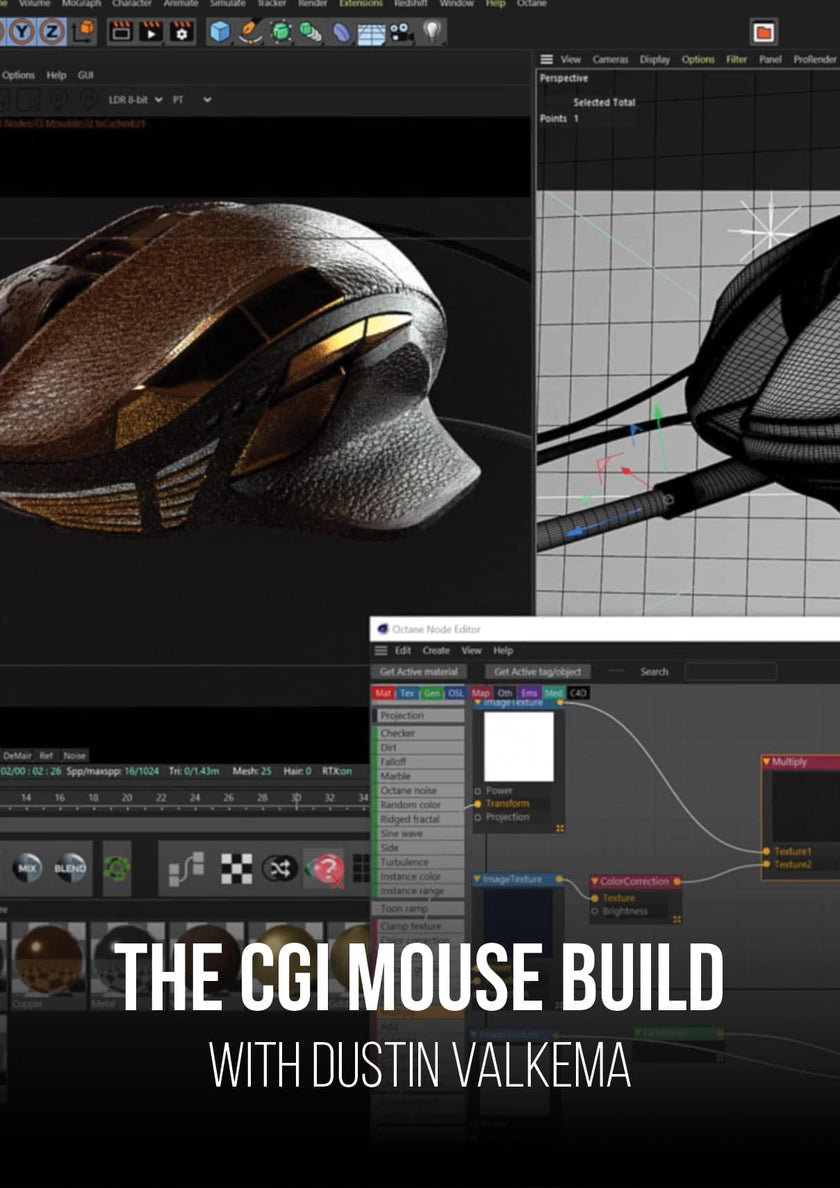Screen dimensions: 840x1188
Task: Click Render to Picture Viewer icon
Action: click(151, 32)
